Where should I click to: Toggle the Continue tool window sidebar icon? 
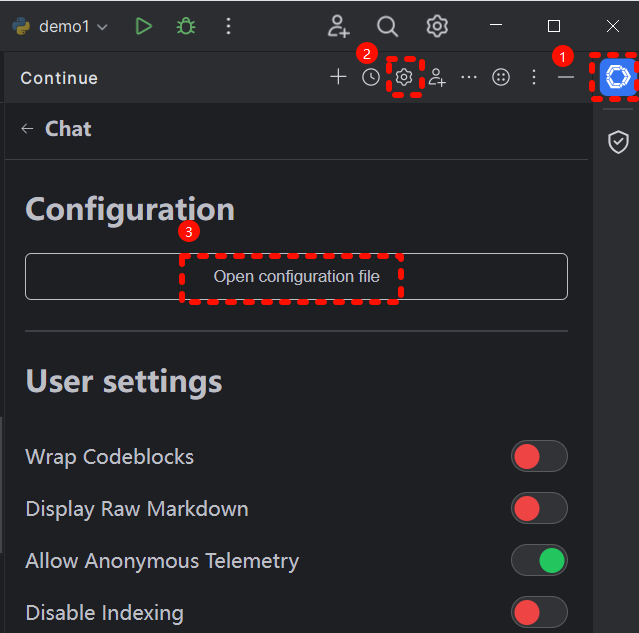tap(617, 77)
